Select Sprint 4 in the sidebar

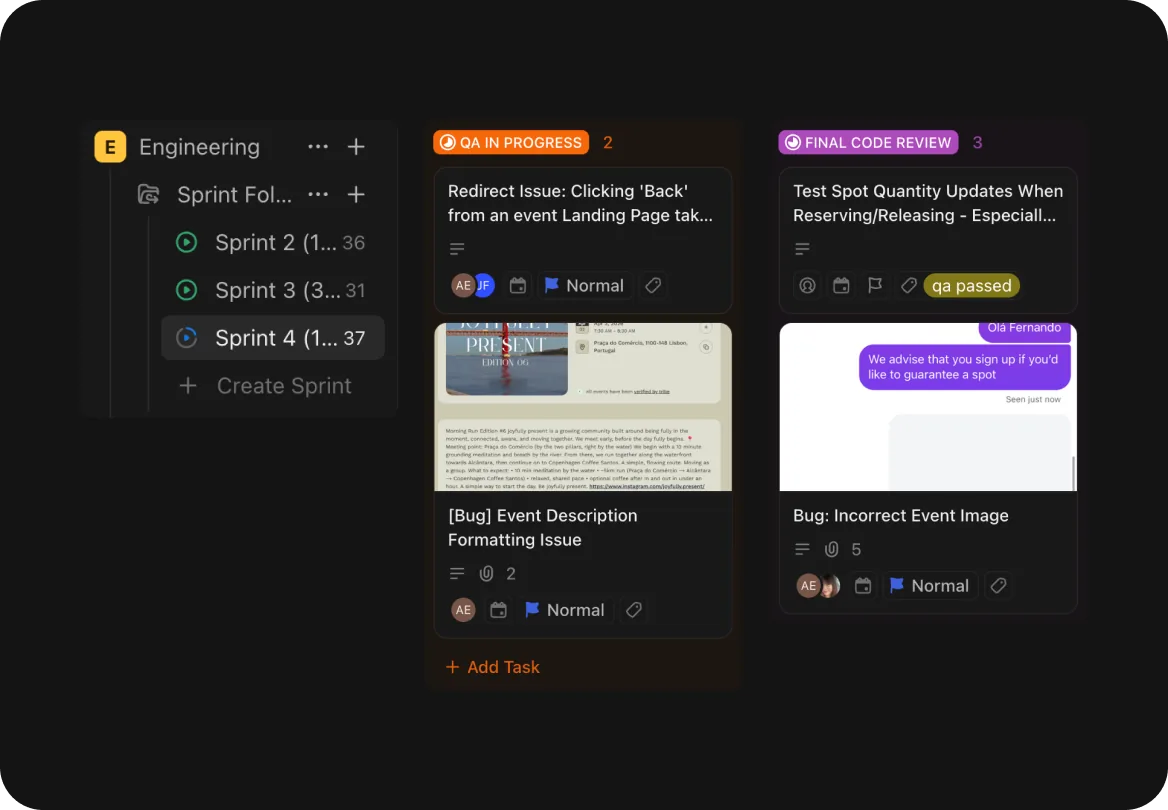(x=273, y=338)
